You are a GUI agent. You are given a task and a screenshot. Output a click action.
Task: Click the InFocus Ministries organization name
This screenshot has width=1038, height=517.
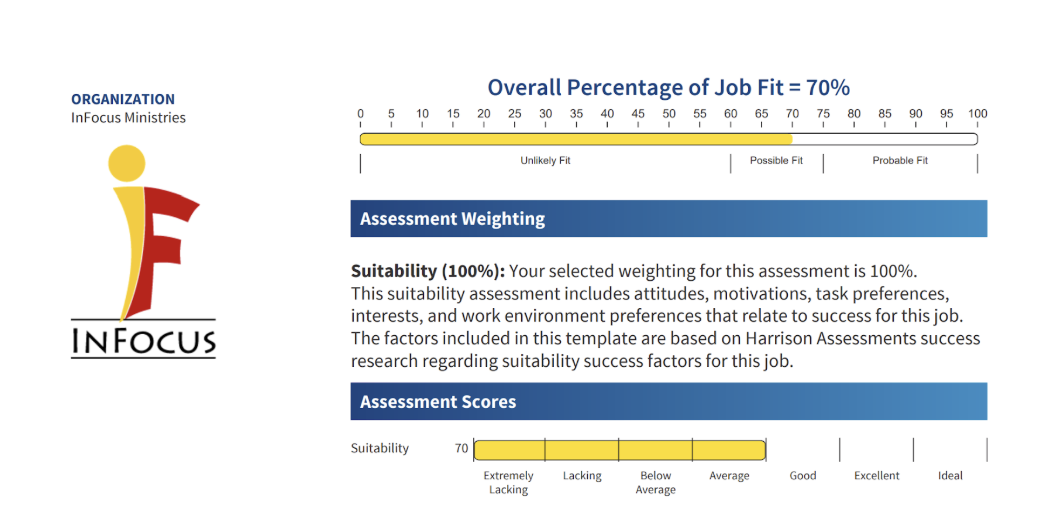[128, 117]
